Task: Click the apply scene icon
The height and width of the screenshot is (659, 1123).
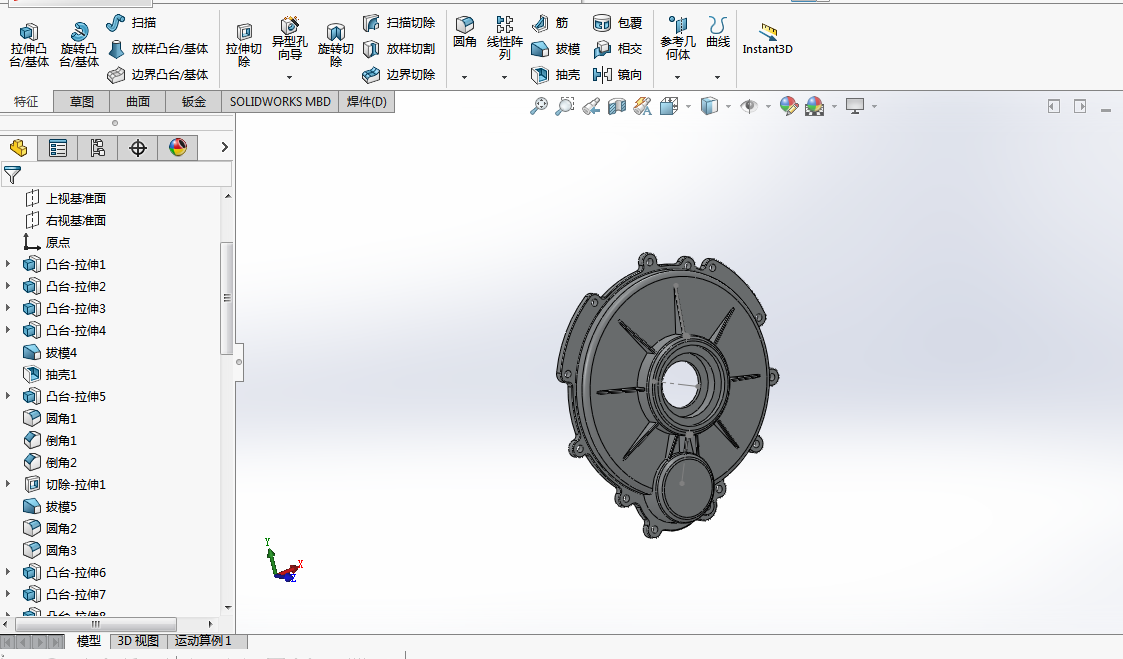Action: tap(814, 106)
